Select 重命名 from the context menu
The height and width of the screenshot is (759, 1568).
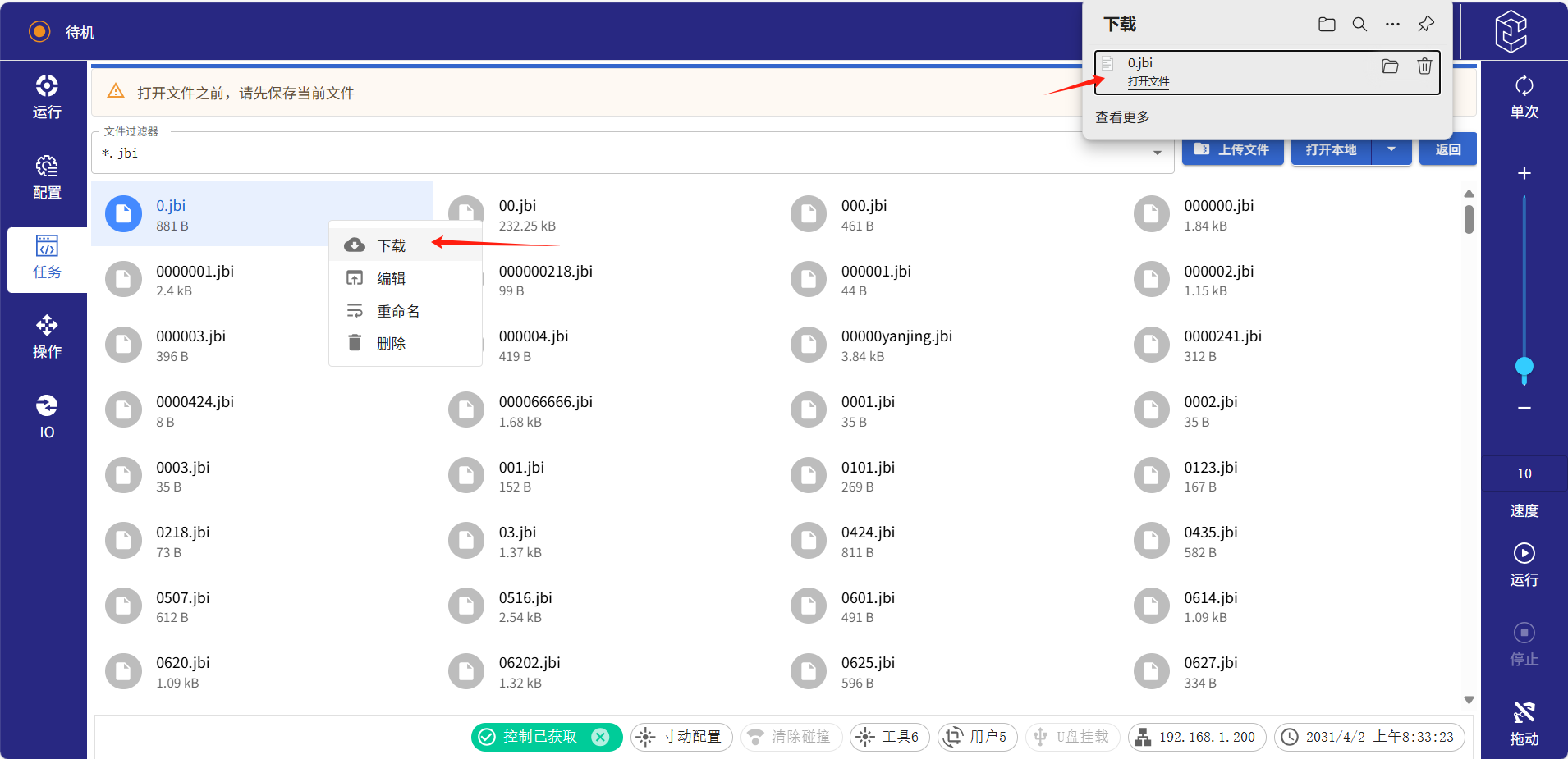pos(398,311)
